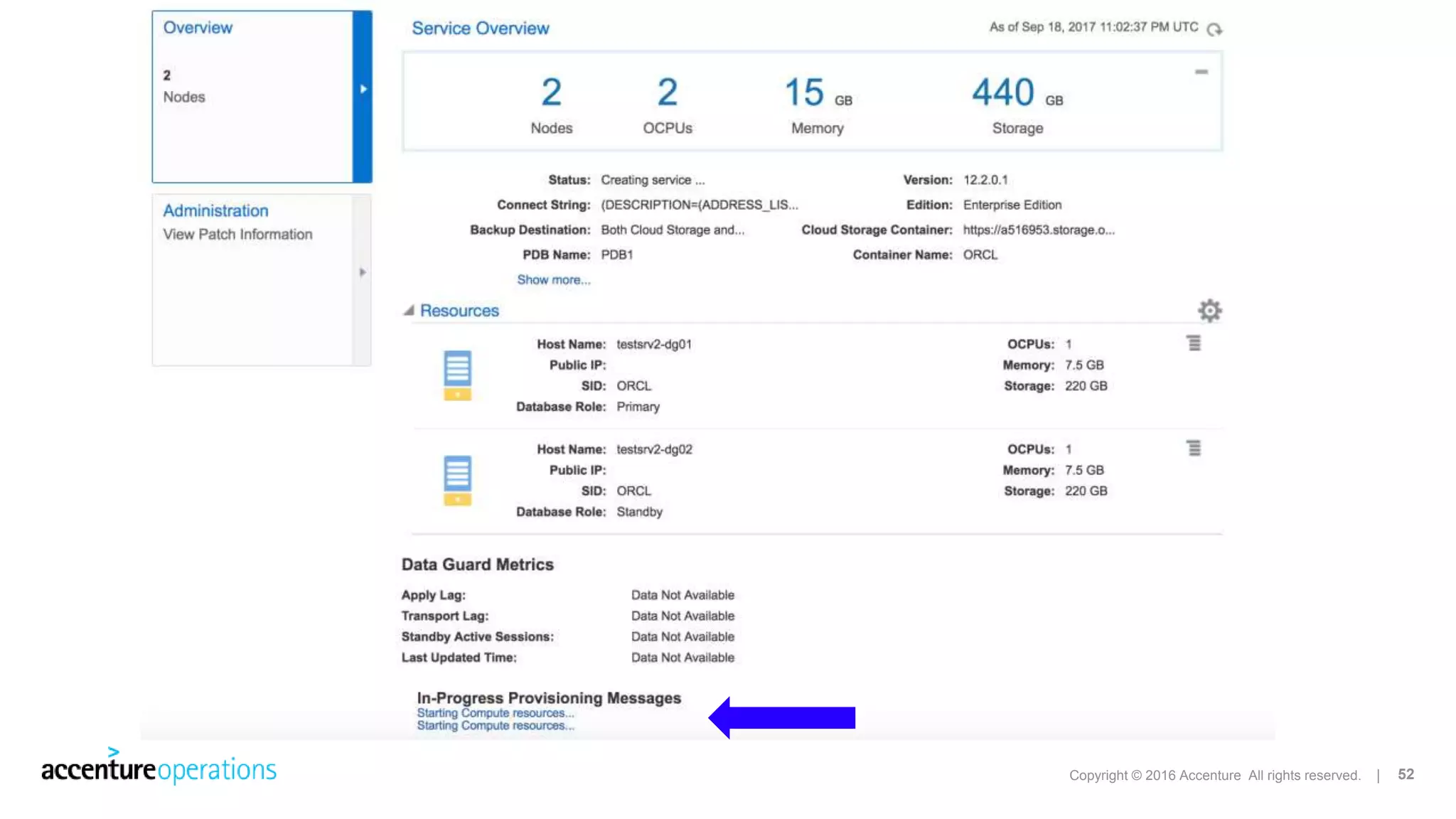The height and width of the screenshot is (819, 1456).
Task: Open the Resources settings gear icon
Action: pyautogui.click(x=1209, y=311)
